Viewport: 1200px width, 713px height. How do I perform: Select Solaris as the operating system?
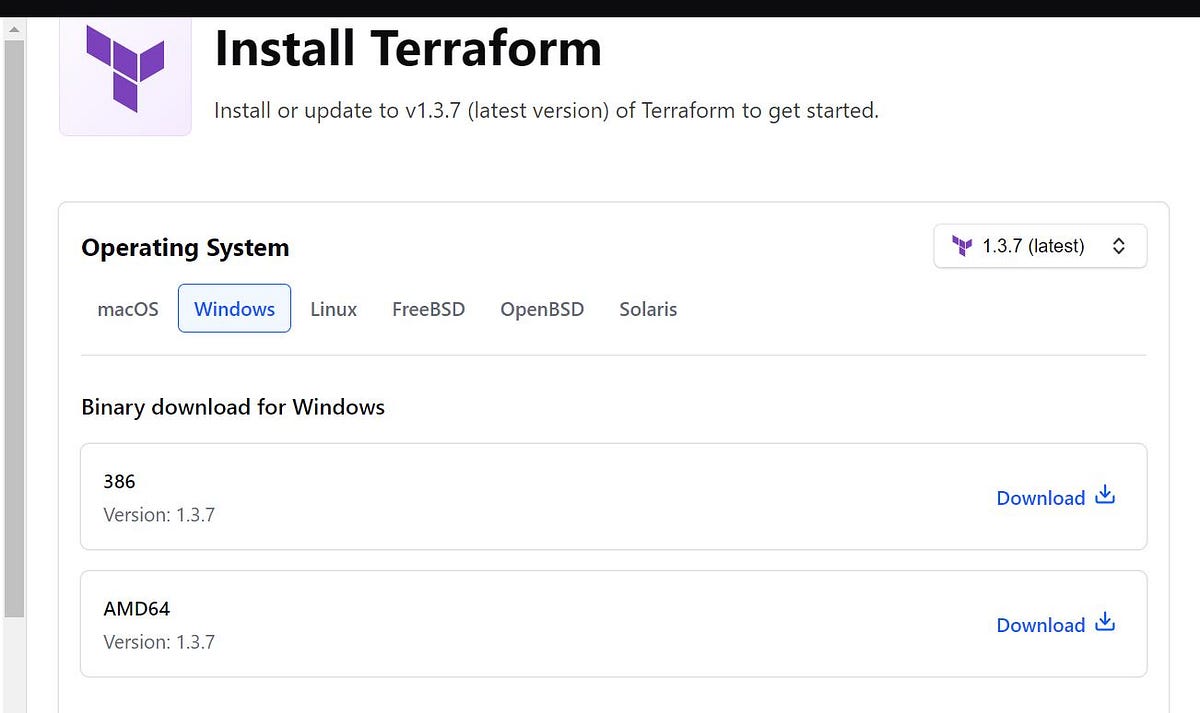[x=648, y=309]
